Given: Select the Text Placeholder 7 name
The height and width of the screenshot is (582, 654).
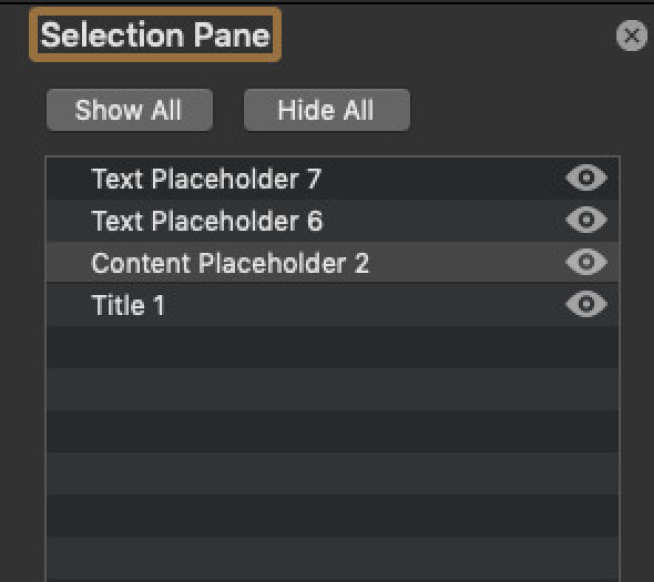Looking at the screenshot, I should coord(206,180).
